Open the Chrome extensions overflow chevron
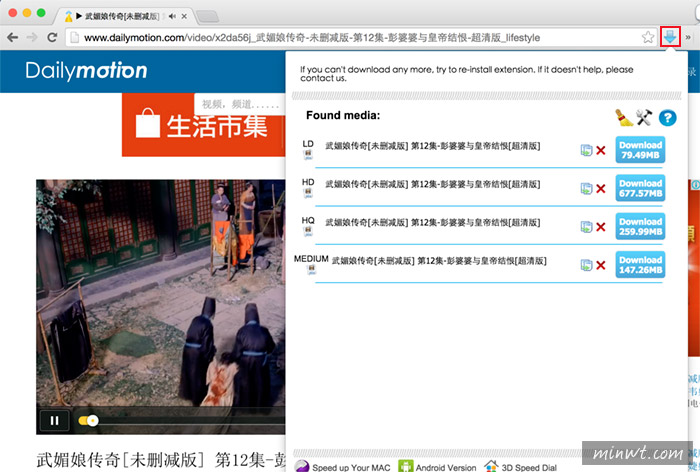The height and width of the screenshot is (472, 700). (688, 37)
